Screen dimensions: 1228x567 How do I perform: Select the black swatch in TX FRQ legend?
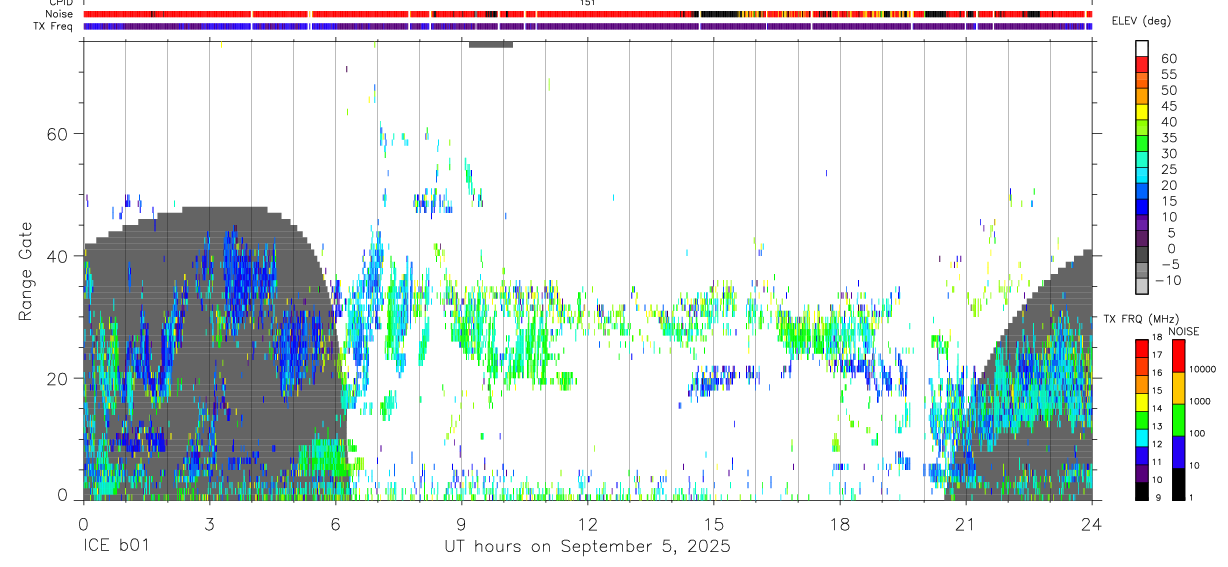click(x=1142, y=491)
